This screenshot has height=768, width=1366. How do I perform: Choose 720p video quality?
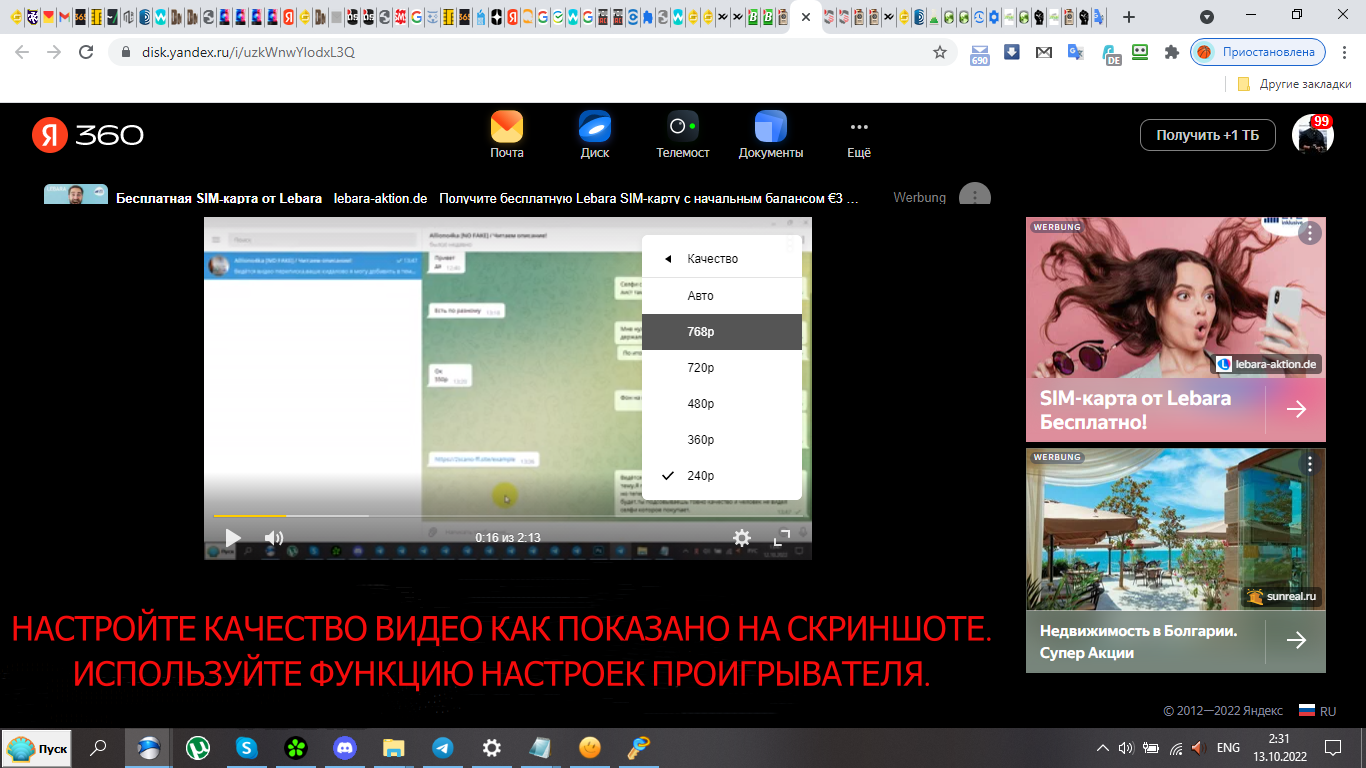click(x=722, y=368)
